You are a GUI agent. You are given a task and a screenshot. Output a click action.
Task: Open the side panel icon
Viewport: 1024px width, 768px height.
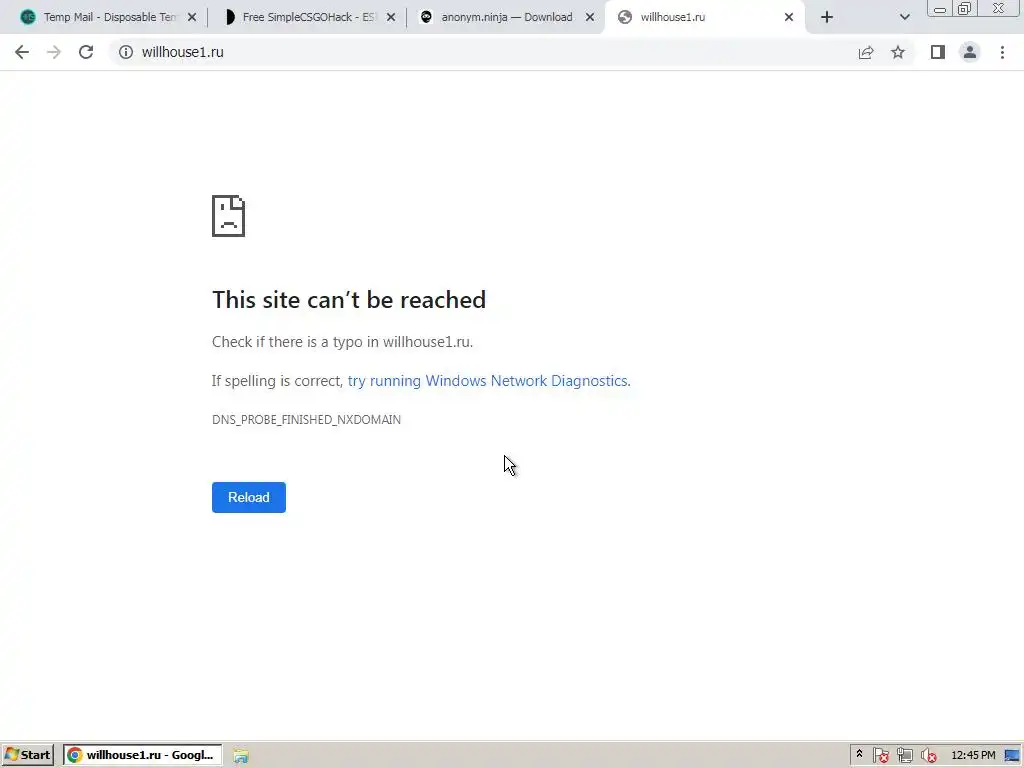pos(938,52)
